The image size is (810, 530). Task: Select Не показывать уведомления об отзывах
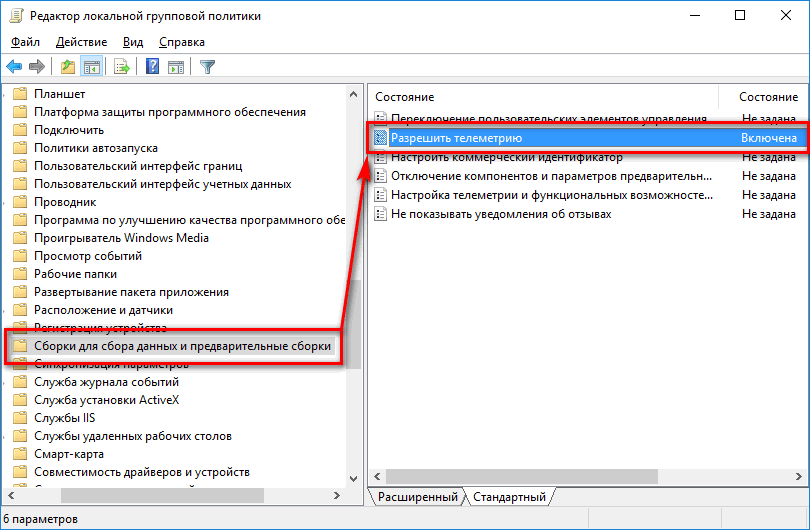pos(501,214)
